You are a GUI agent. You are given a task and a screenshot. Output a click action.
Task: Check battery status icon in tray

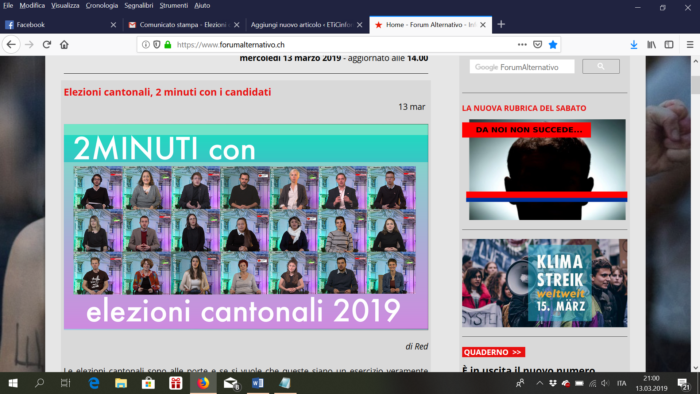pos(579,383)
